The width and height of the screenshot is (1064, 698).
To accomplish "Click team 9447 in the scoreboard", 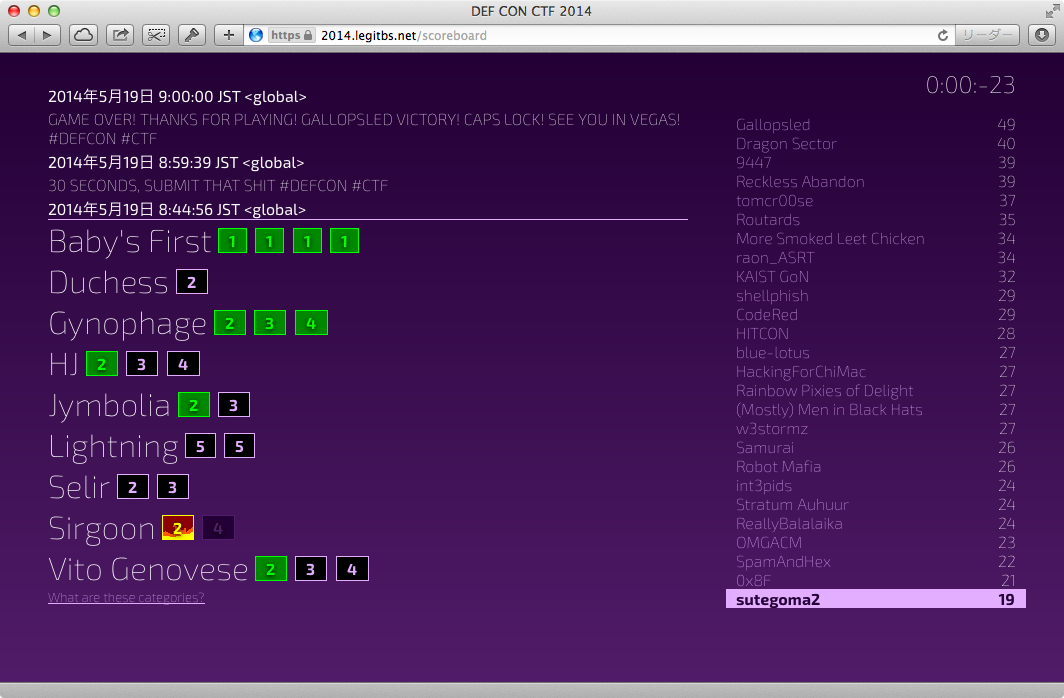I will (x=753, y=163).
